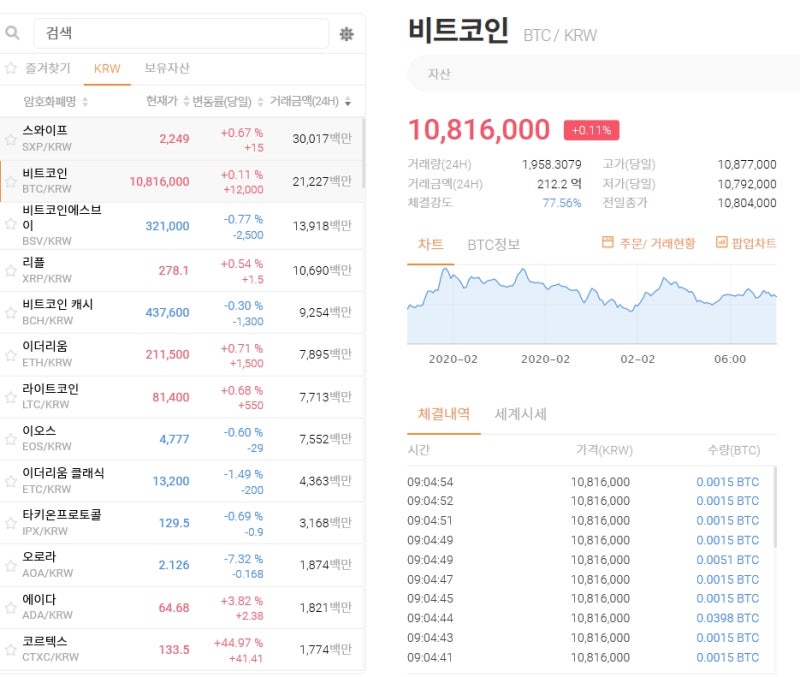Click -7.32 % change of 오로라
The height and width of the screenshot is (677, 800).
(x=243, y=559)
